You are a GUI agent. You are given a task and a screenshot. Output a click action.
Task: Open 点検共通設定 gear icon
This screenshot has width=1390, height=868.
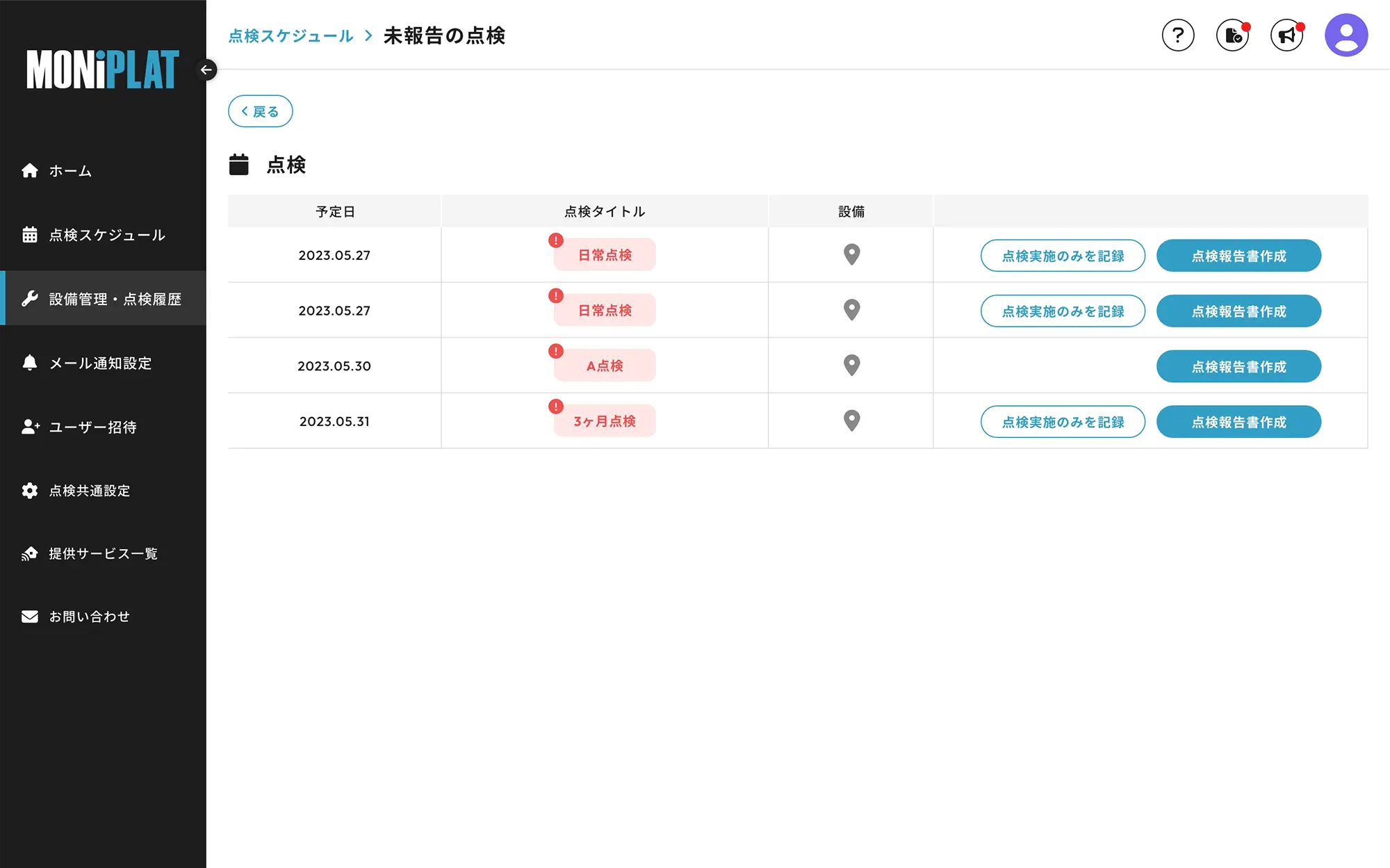(x=30, y=491)
